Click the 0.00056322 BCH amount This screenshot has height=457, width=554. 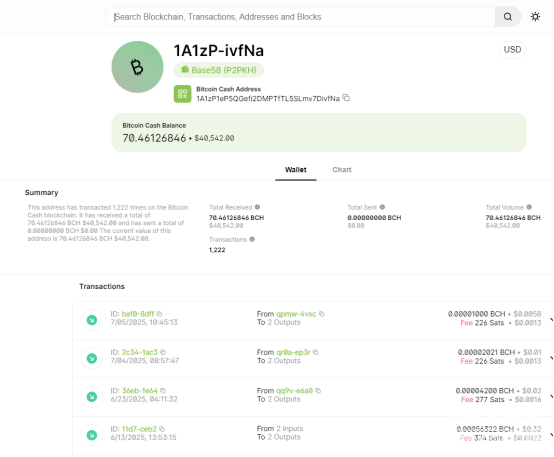(485, 429)
